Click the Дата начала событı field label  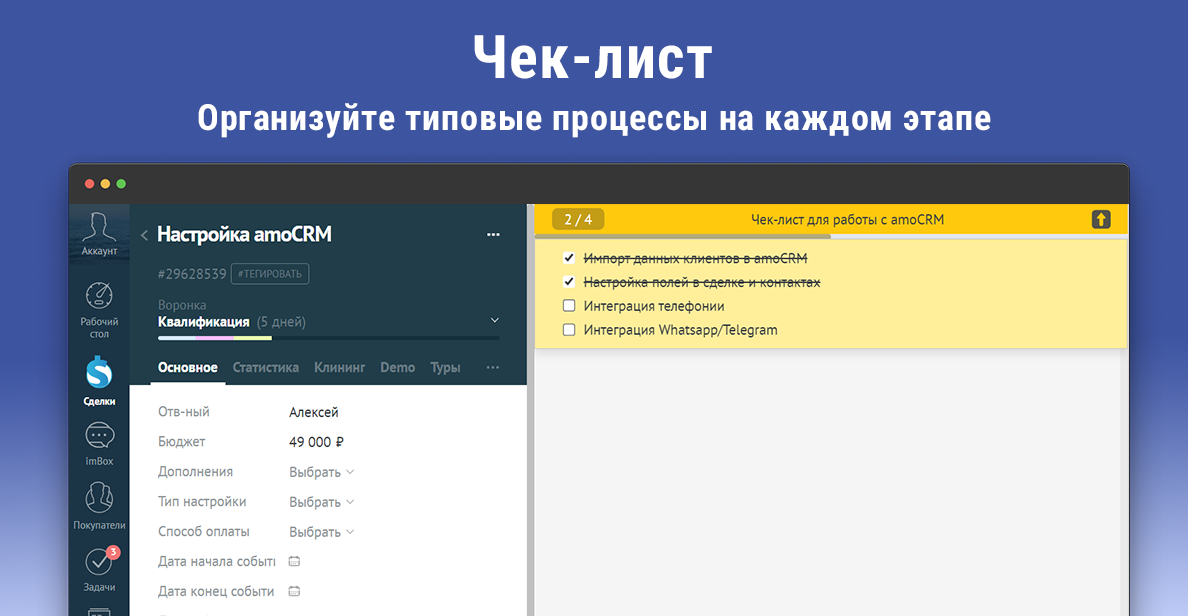tap(217, 561)
